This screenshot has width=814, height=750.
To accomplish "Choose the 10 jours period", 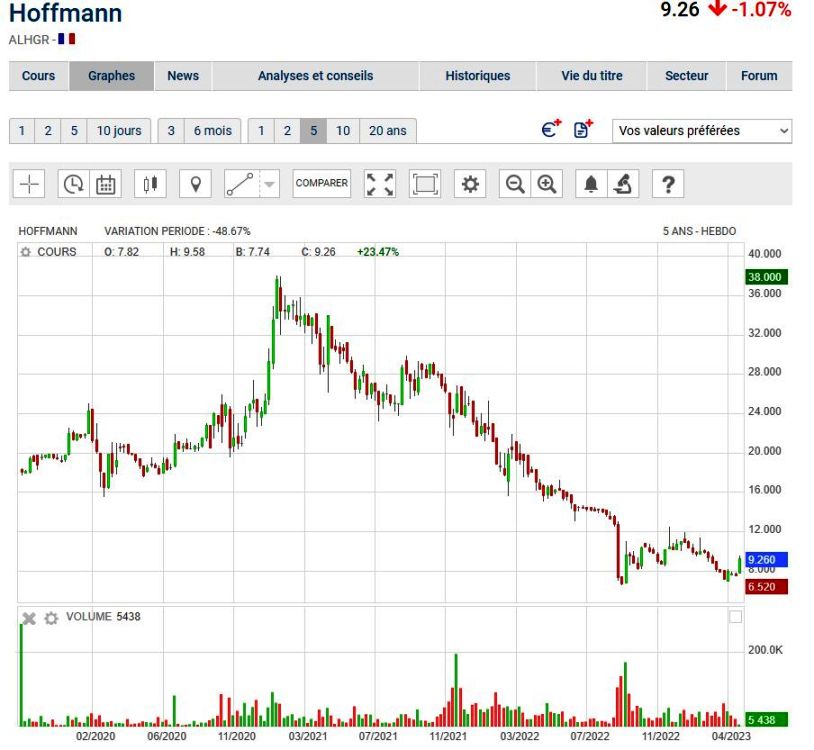I will pos(119,131).
